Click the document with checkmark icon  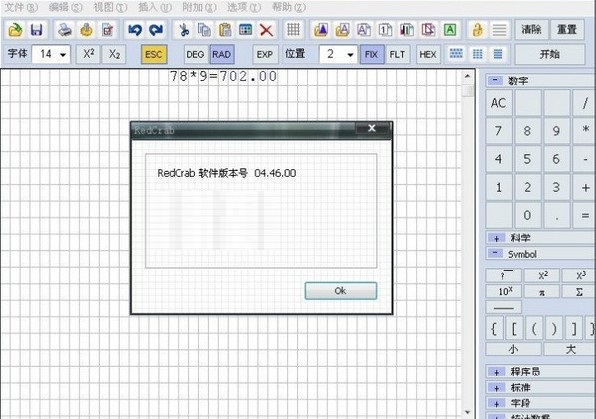(x=108, y=30)
